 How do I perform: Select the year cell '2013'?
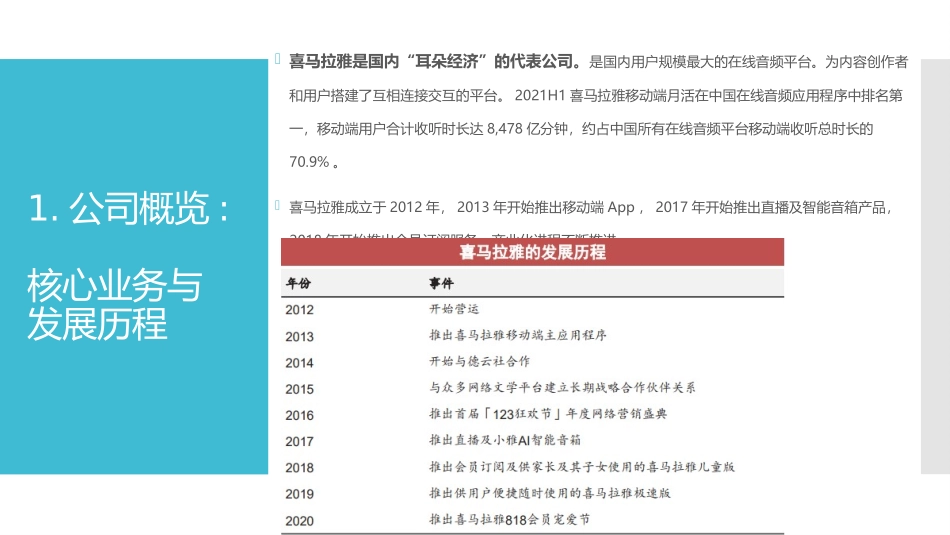[299, 336]
